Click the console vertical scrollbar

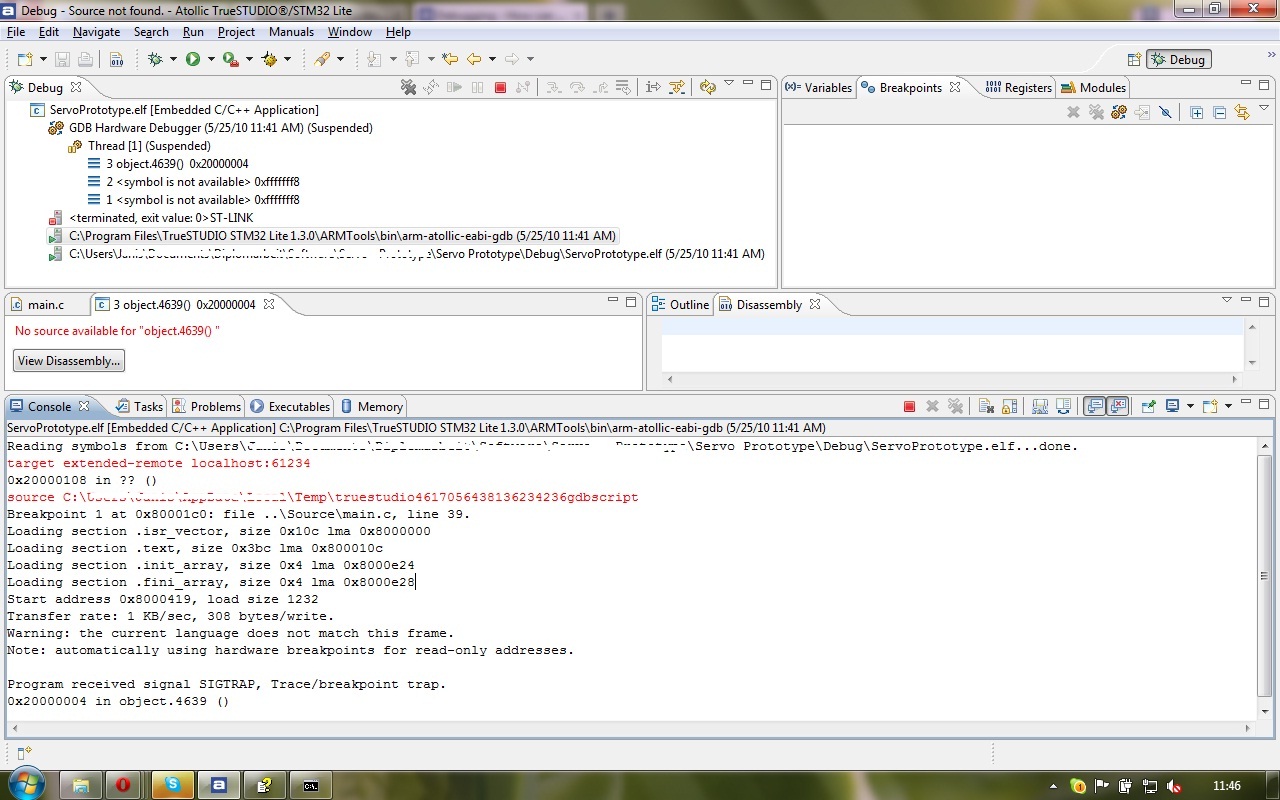coord(1265,577)
